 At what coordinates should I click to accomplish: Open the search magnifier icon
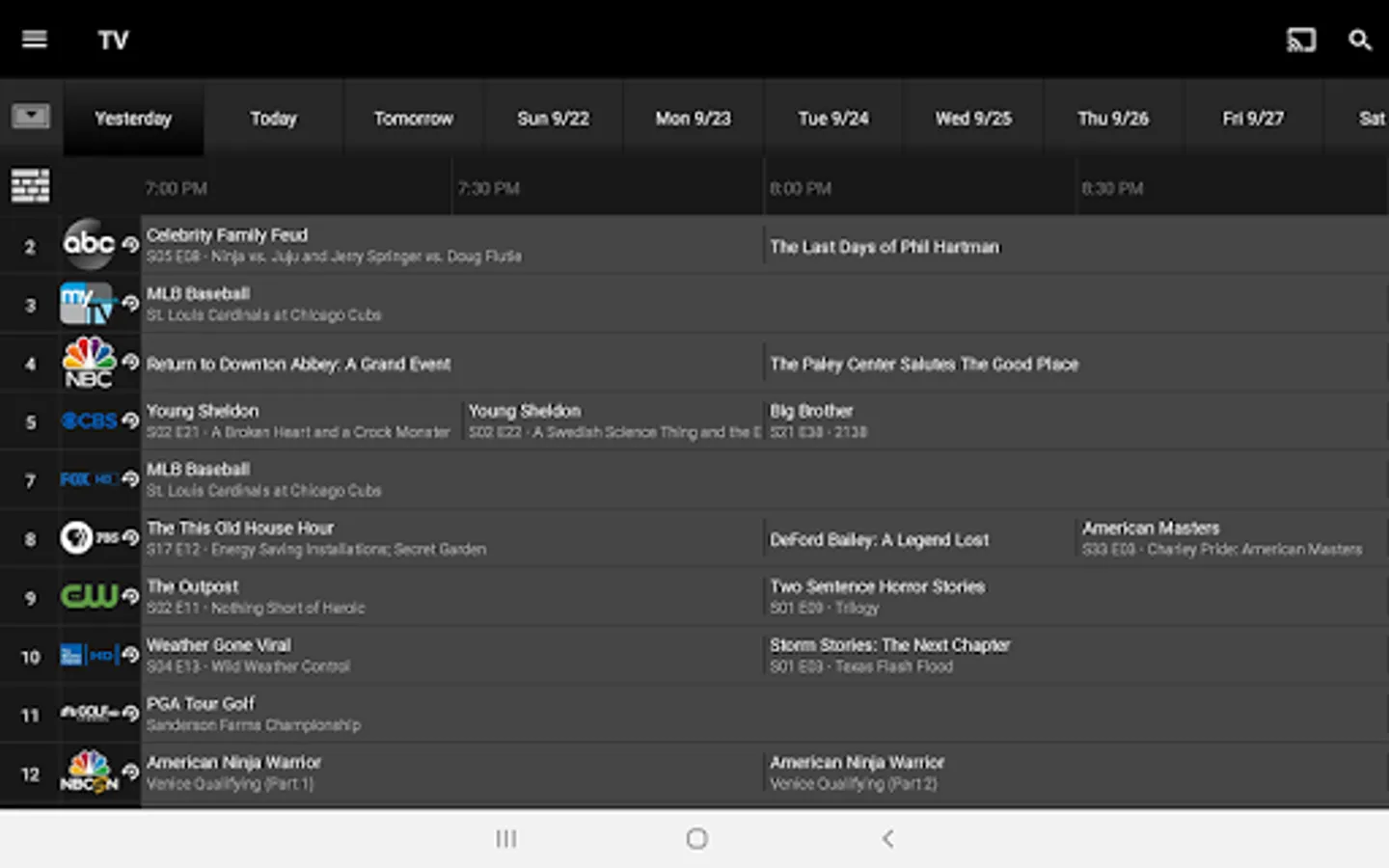click(1360, 40)
